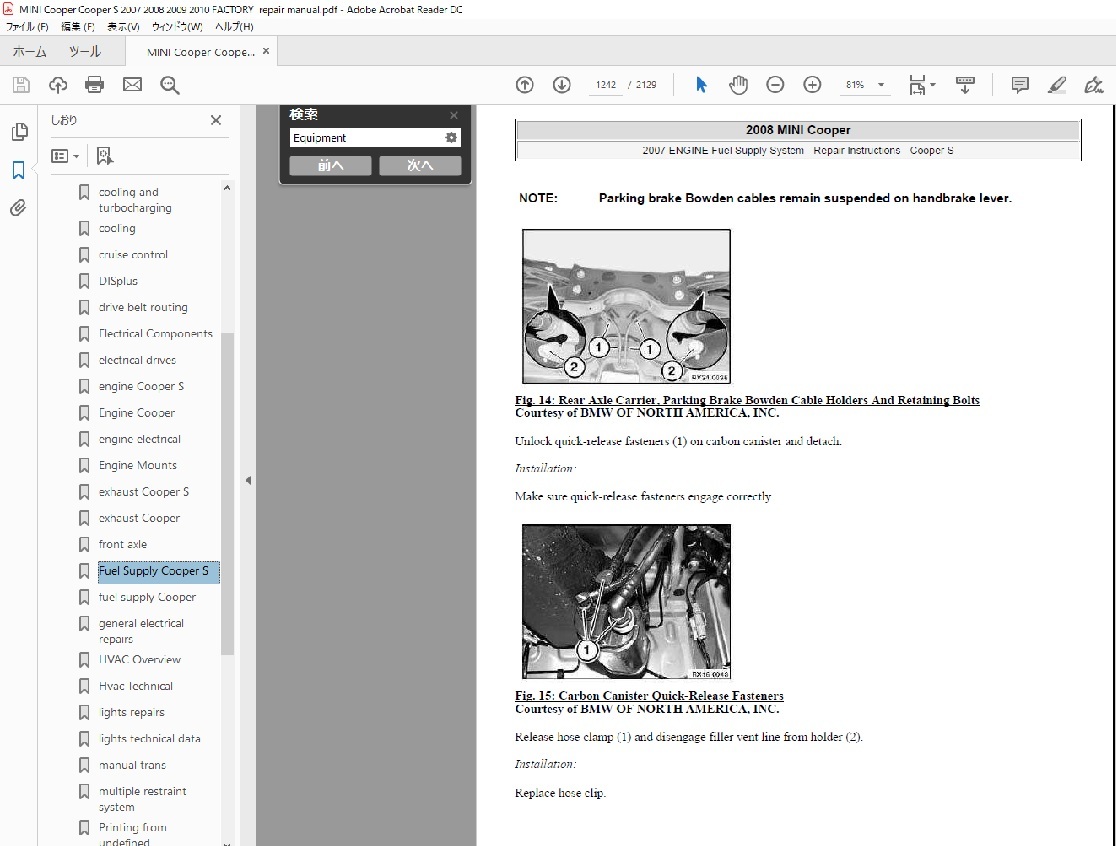Toggle the attachments paperclip panel

point(18,208)
